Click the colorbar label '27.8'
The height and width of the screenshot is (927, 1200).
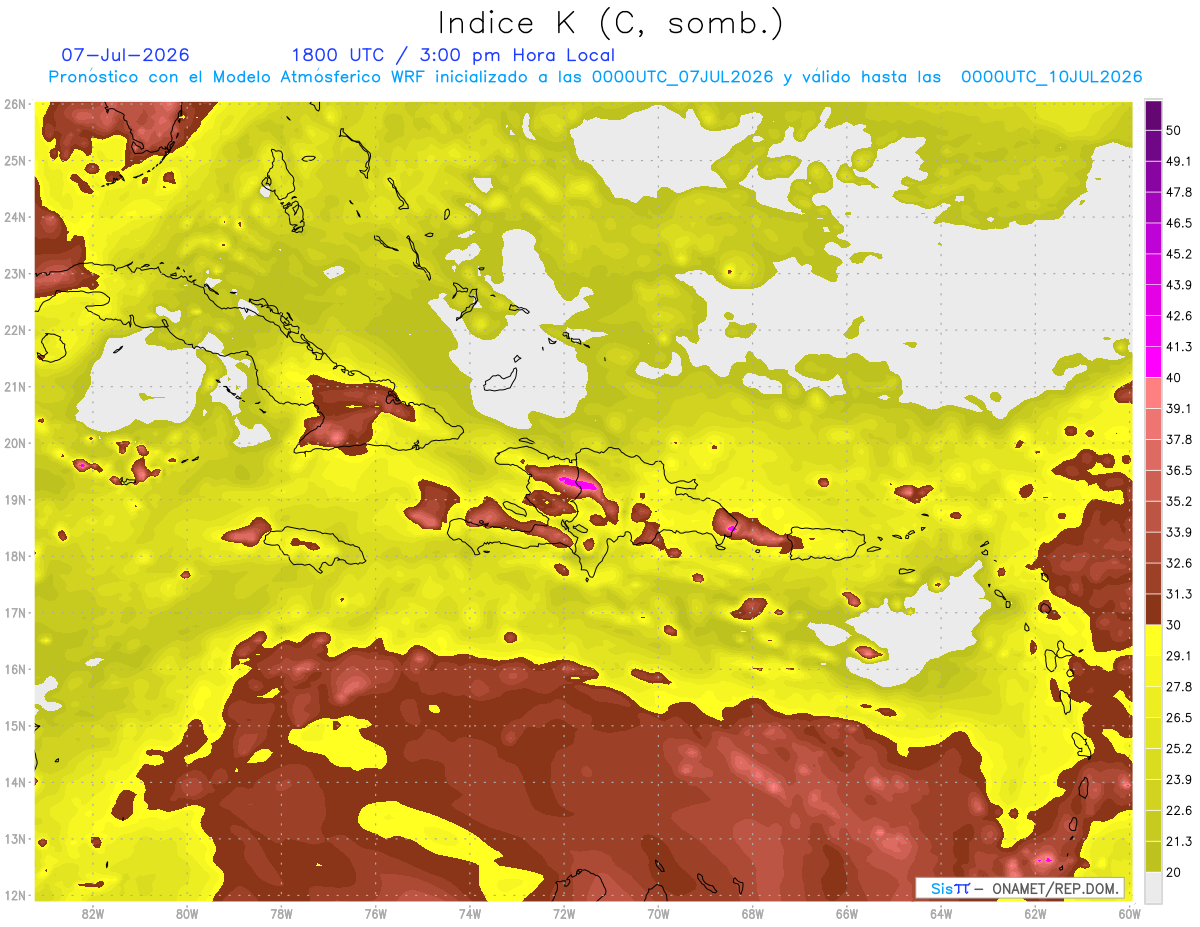[x=1178, y=686]
